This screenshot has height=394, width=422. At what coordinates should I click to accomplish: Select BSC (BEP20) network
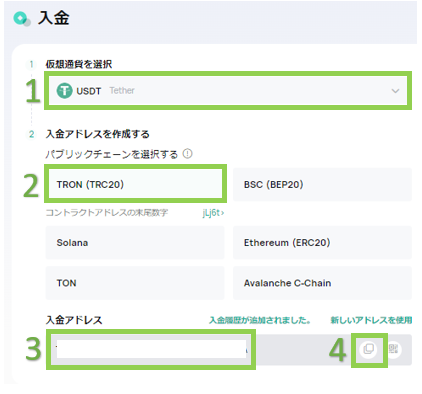pyautogui.click(x=322, y=184)
